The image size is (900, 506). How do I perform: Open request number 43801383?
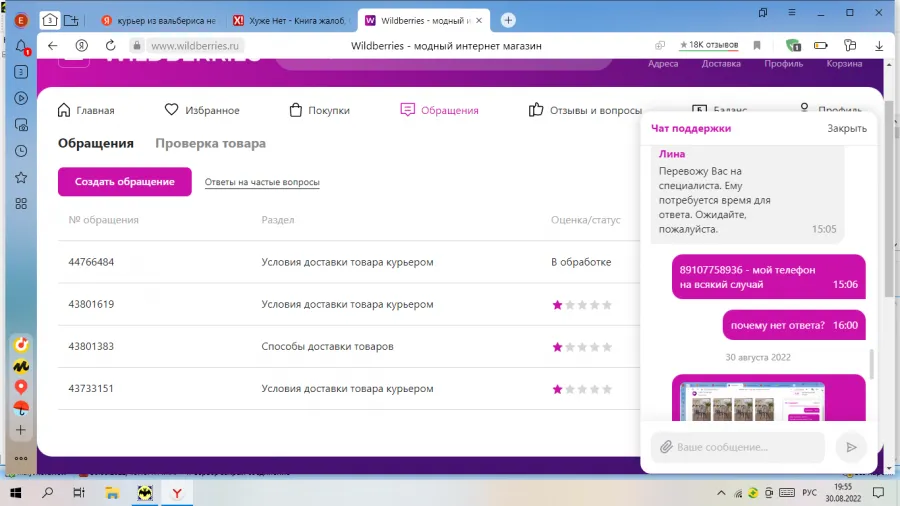91,347
